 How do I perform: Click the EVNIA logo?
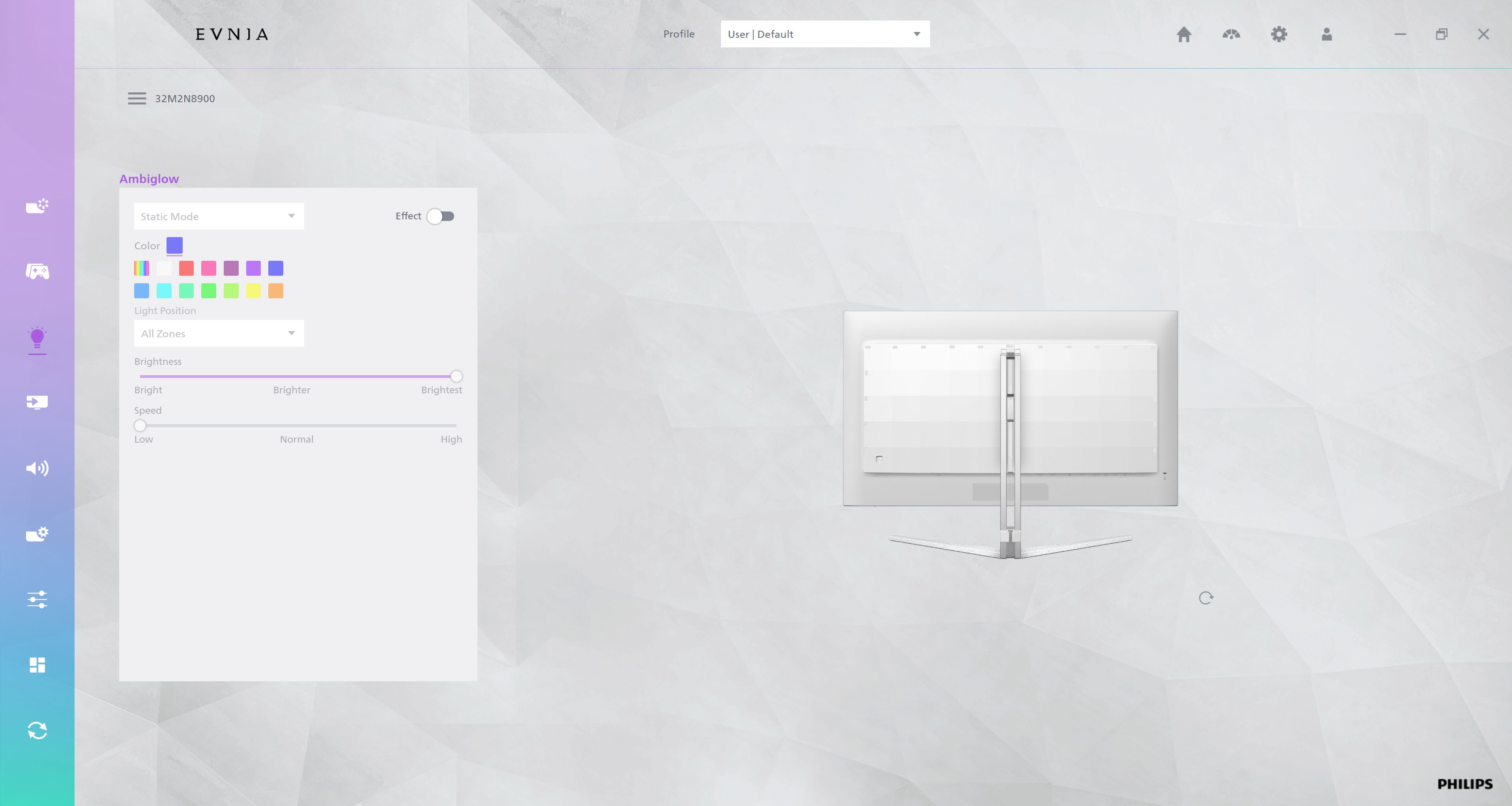pos(232,34)
